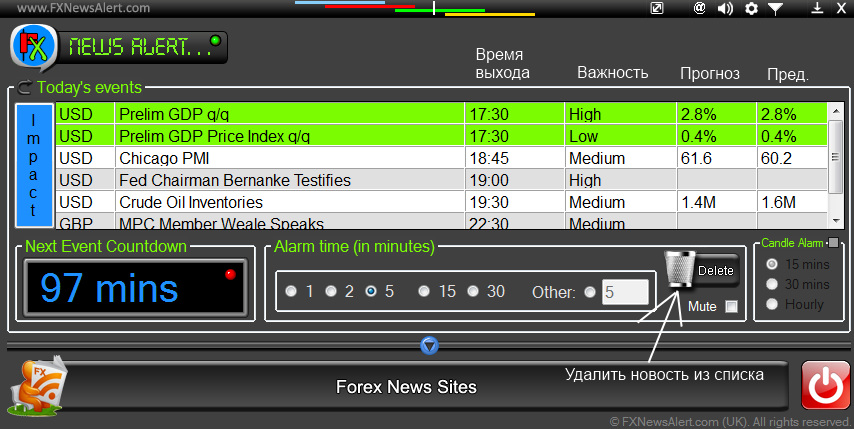Click the resize window icon in title bar
This screenshot has height=429, width=854.
click(657, 8)
